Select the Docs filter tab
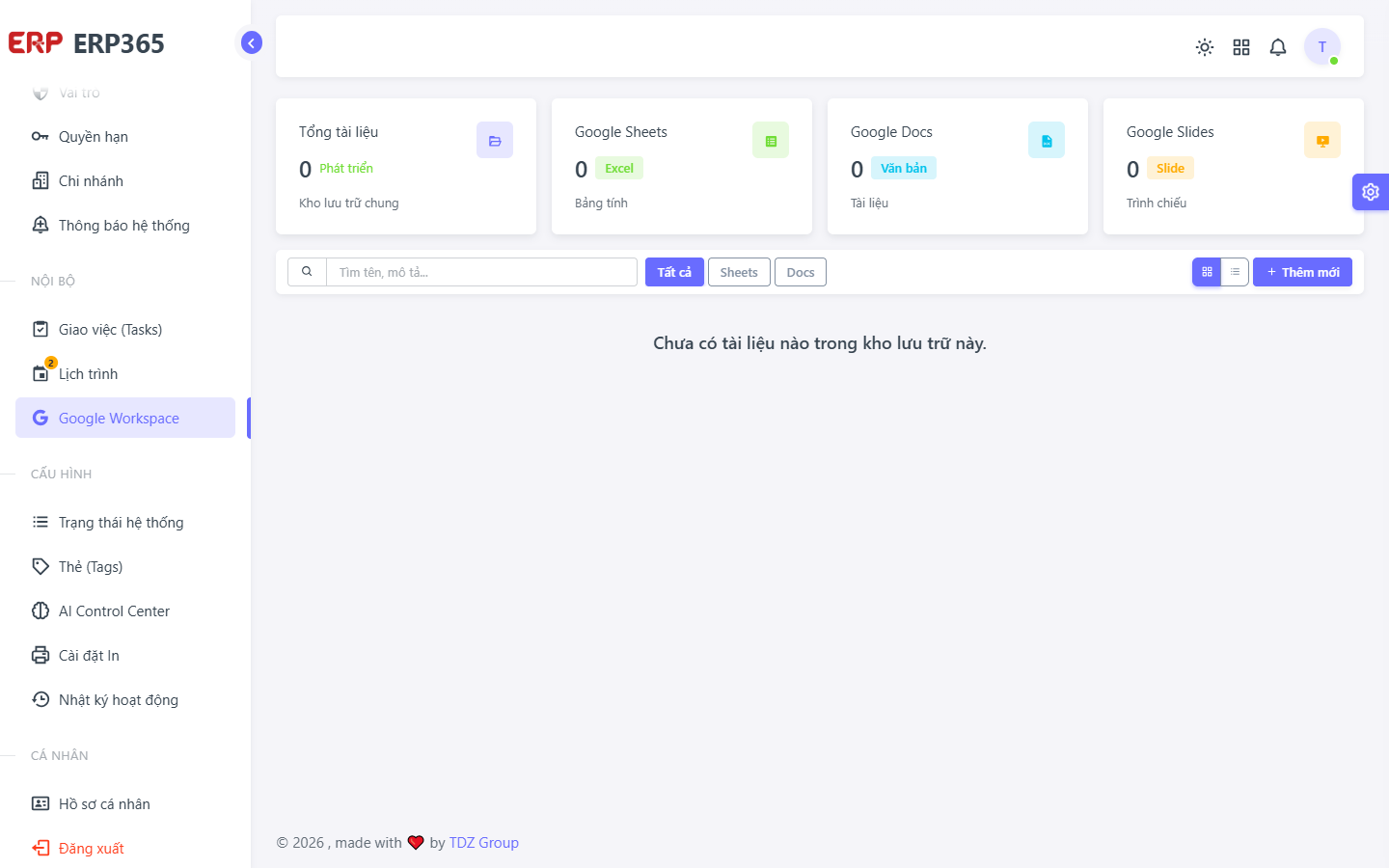Image resolution: width=1389 pixels, height=868 pixels. [x=801, y=272]
